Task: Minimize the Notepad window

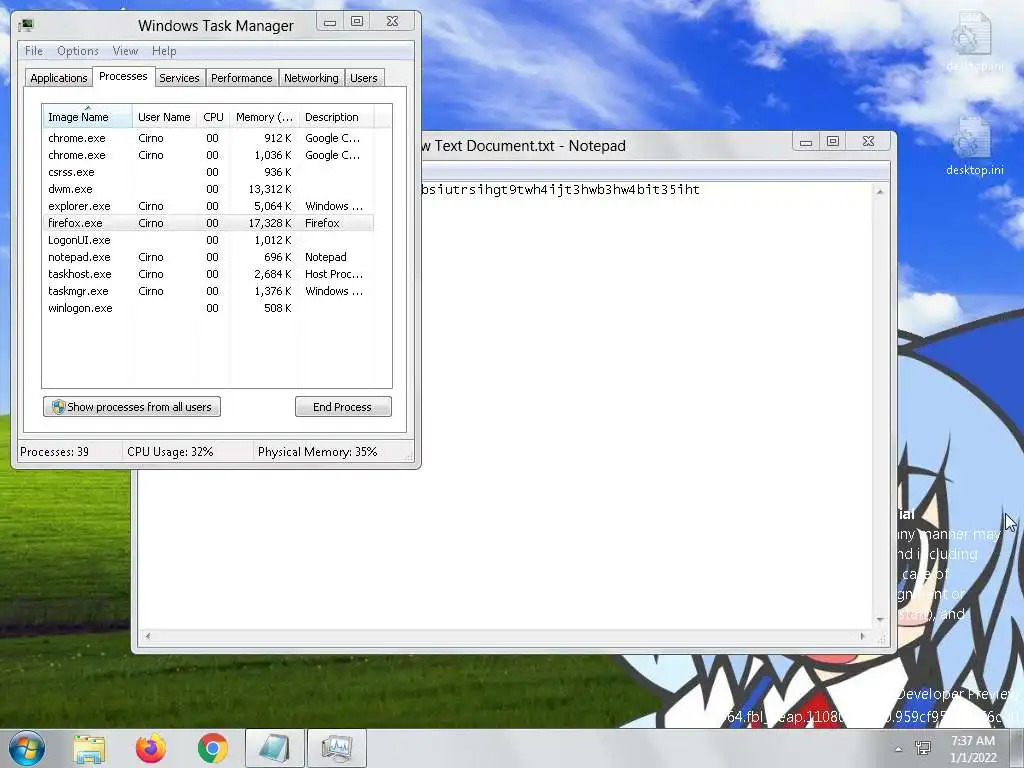Action: 806,141
